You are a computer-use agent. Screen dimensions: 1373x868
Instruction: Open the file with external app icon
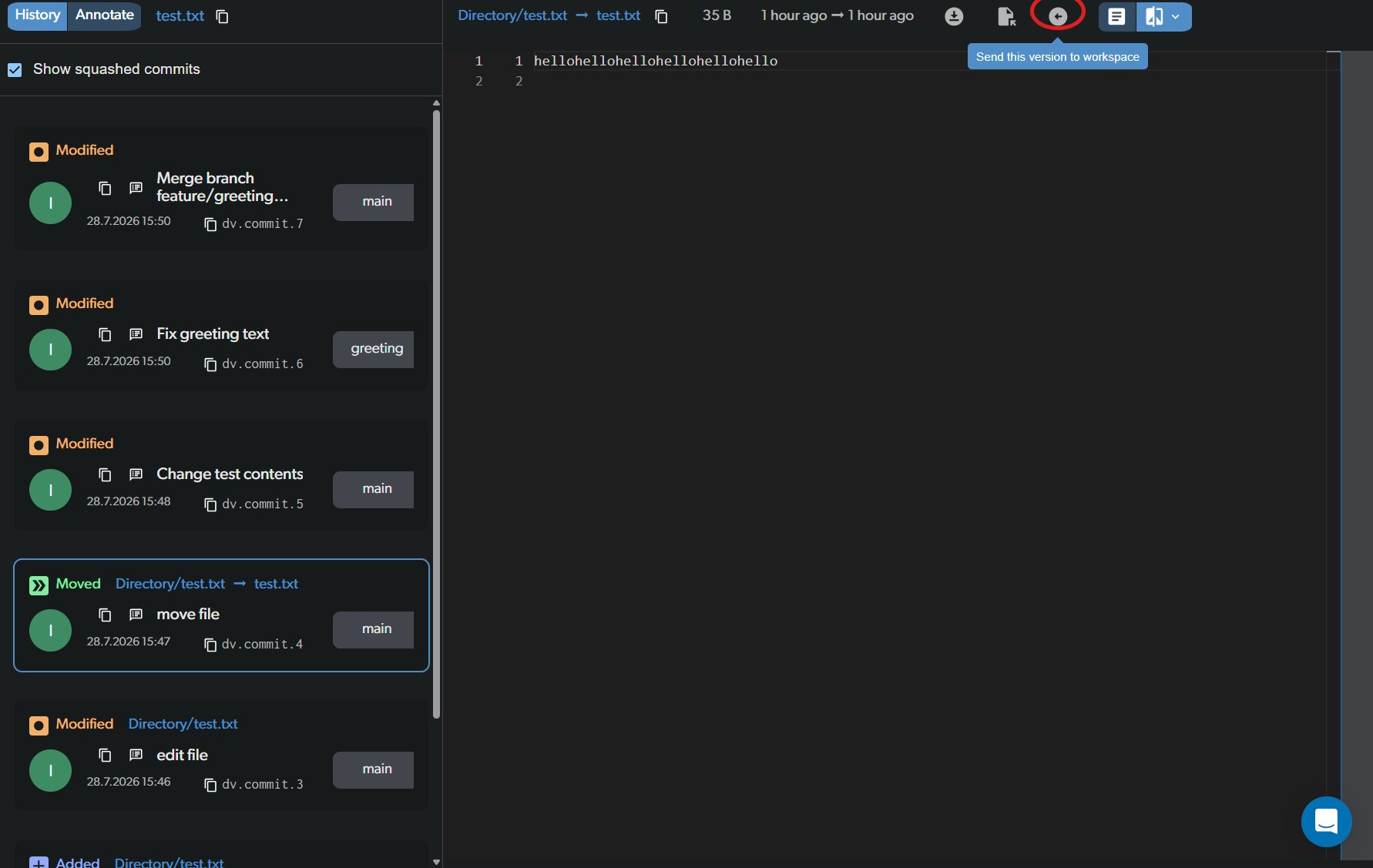(x=1005, y=16)
